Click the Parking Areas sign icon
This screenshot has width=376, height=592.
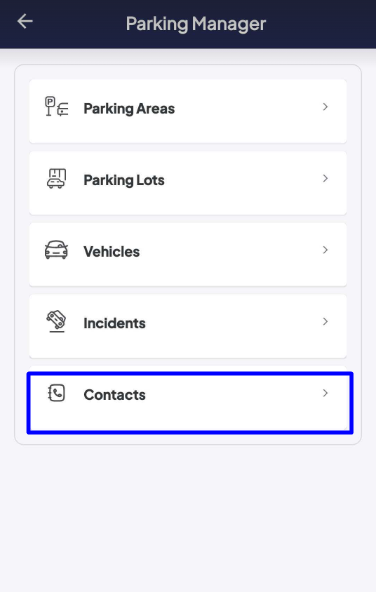click(57, 106)
